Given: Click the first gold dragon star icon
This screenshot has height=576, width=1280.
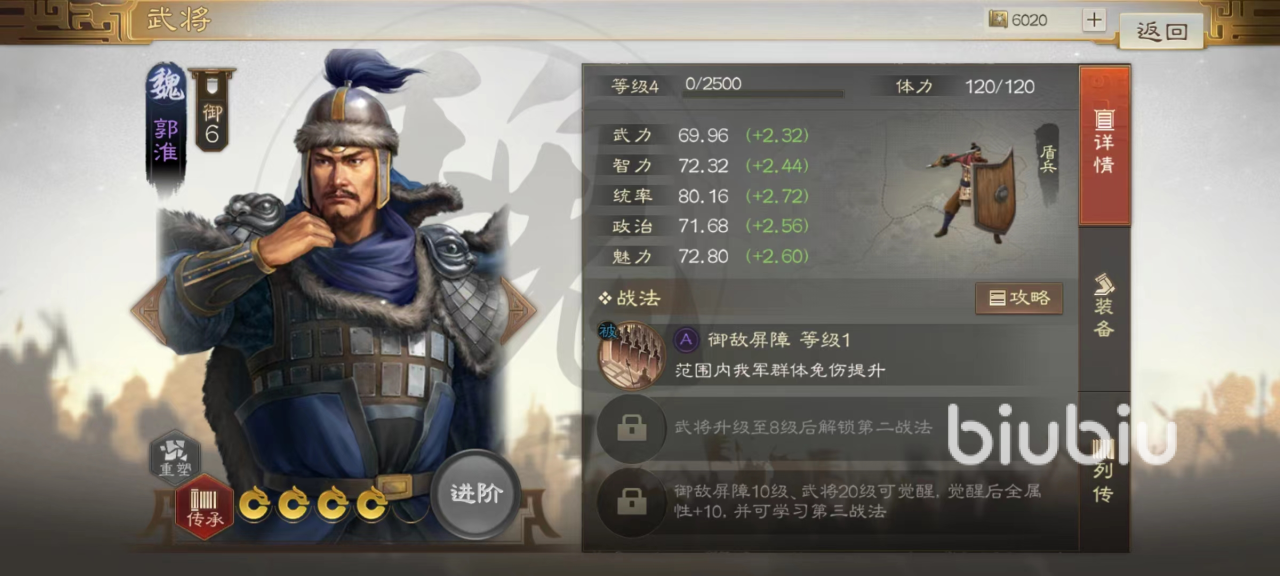Looking at the screenshot, I should (255, 503).
